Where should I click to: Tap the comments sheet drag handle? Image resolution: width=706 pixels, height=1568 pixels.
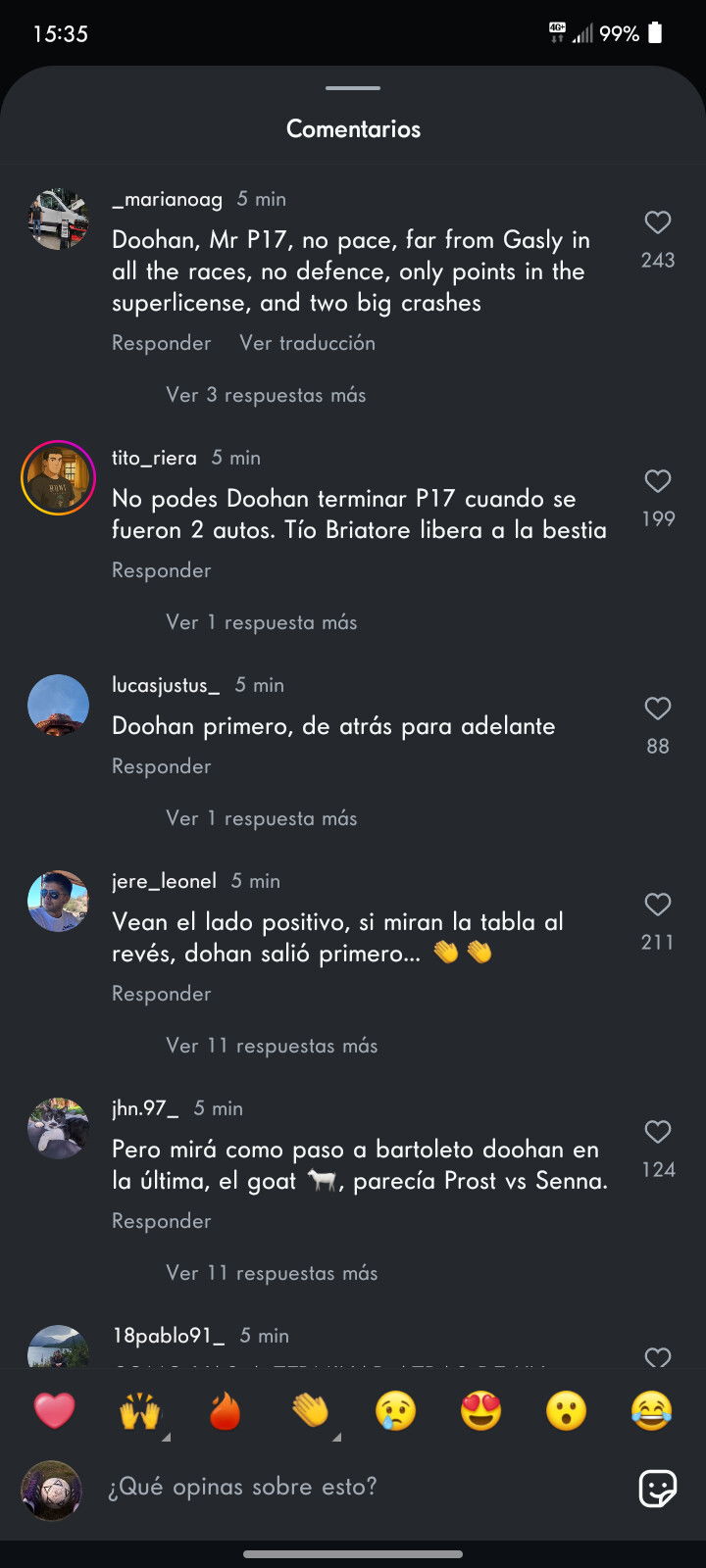[353, 88]
